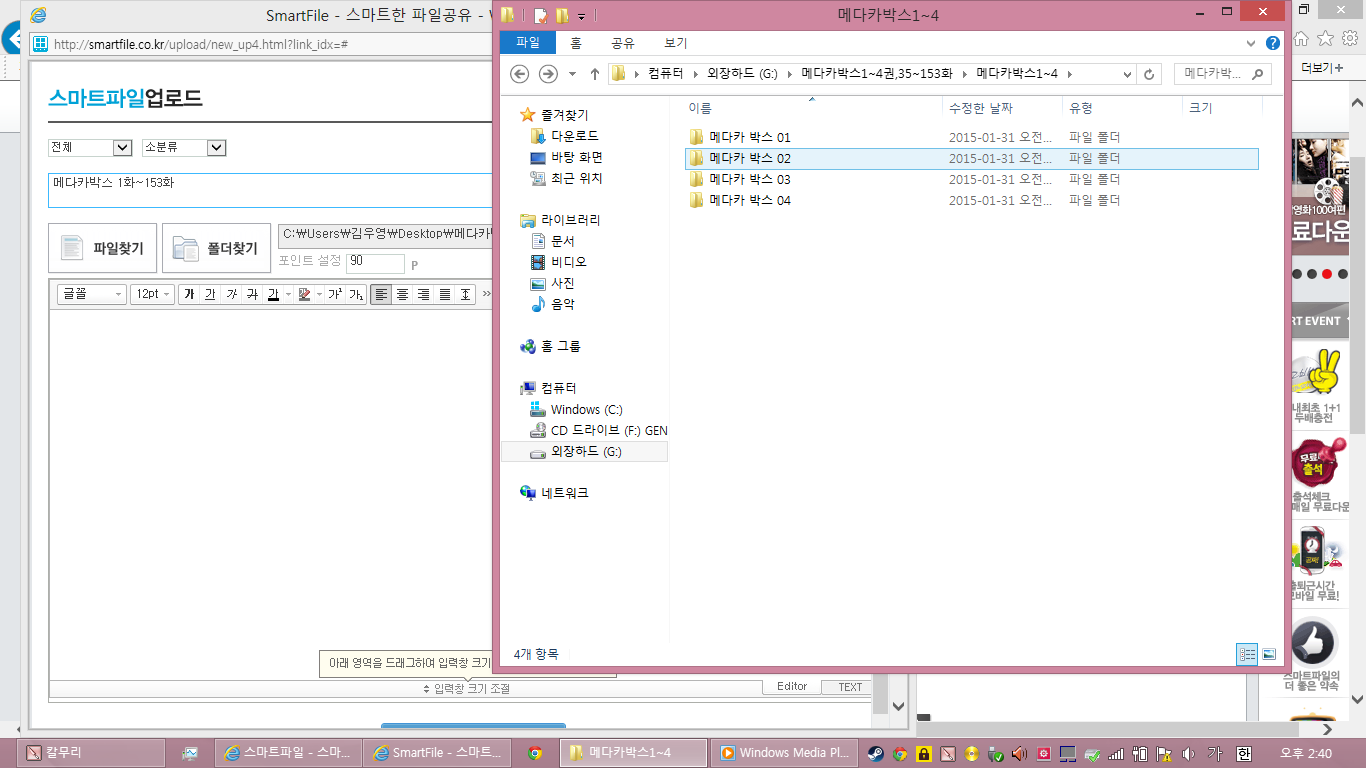
Task: Center-align text in the editor toolbar
Action: coord(402,294)
